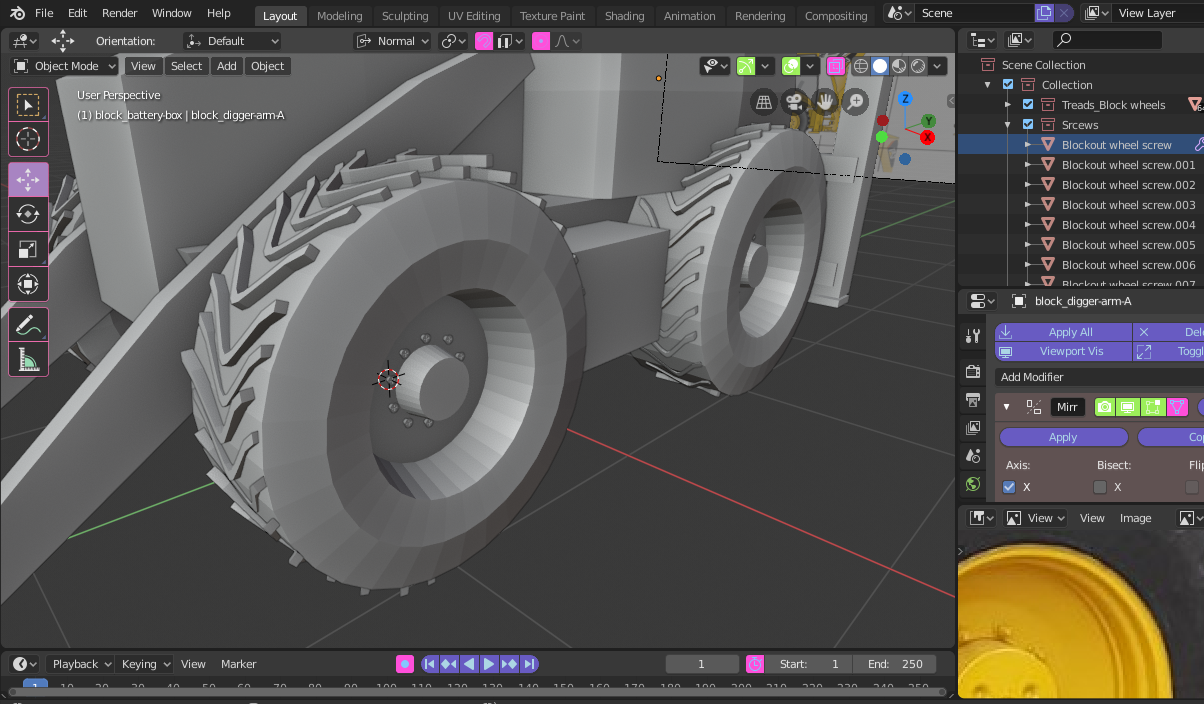Select Blockout wheel screw.003 in outliner

(1128, 205)
